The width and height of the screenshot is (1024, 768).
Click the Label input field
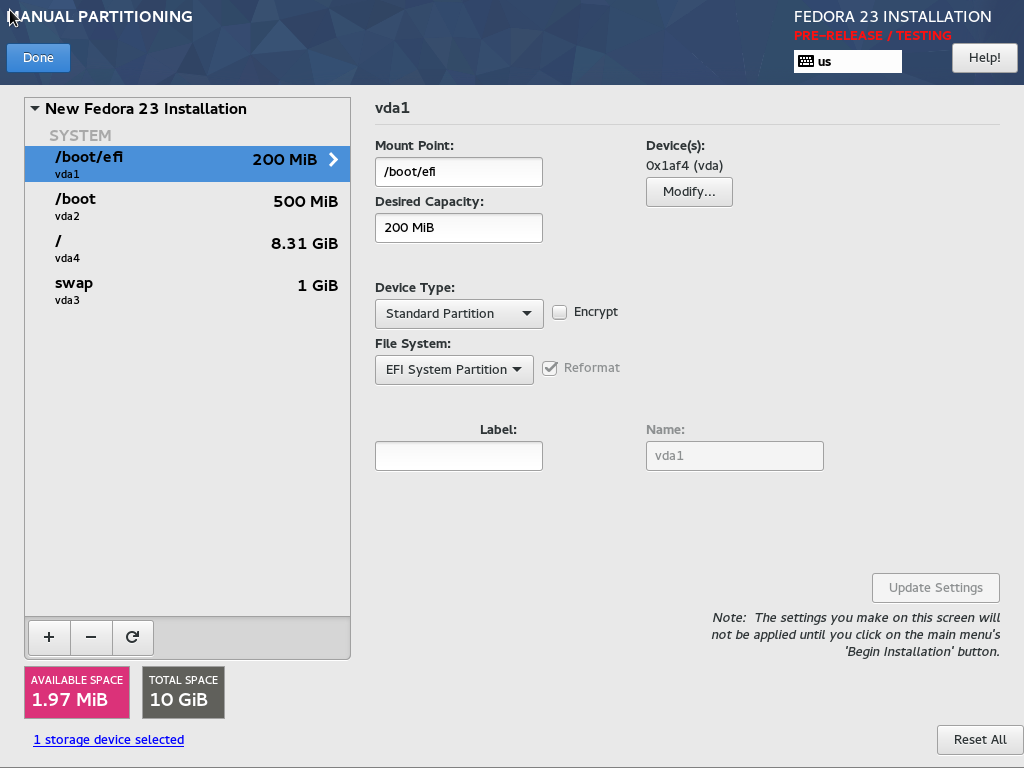click(458, 456)
